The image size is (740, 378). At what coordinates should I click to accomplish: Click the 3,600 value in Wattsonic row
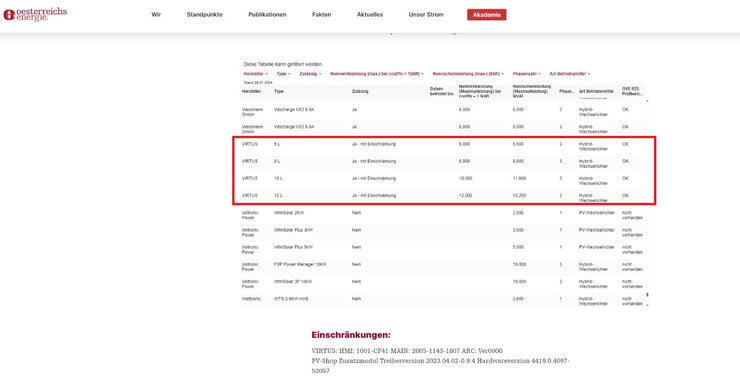pos(517,299)
